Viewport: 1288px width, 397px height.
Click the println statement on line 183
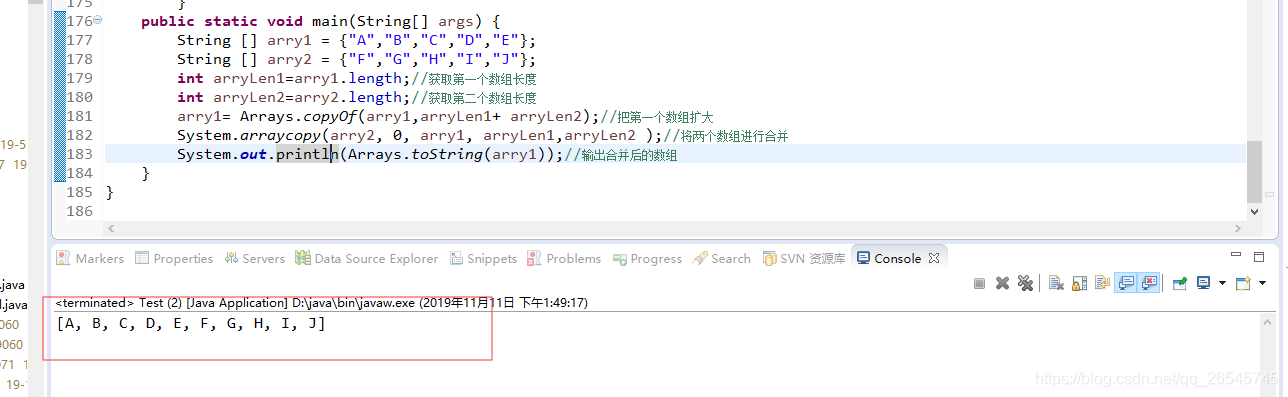pos(371,154)
